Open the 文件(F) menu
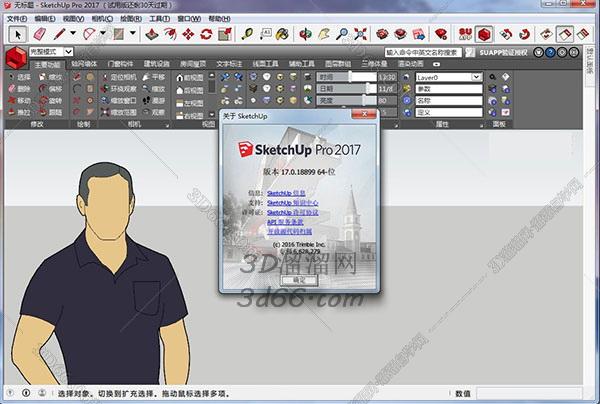This screenshot has height=404, width=600. (x=17, y=18)
